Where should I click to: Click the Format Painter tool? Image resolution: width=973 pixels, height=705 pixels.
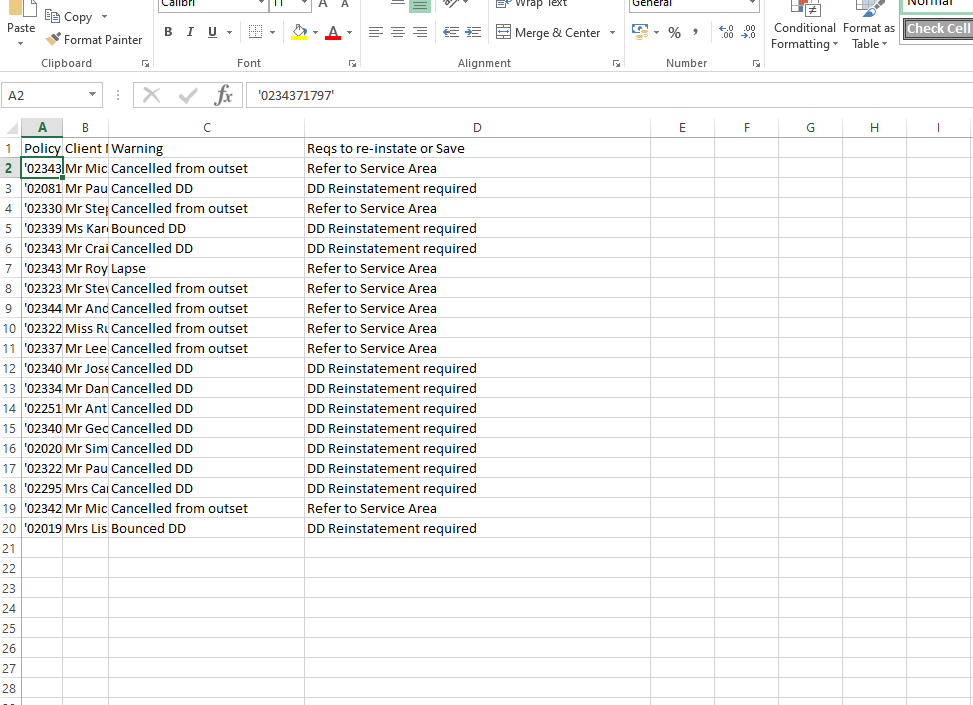click(94, 40)
